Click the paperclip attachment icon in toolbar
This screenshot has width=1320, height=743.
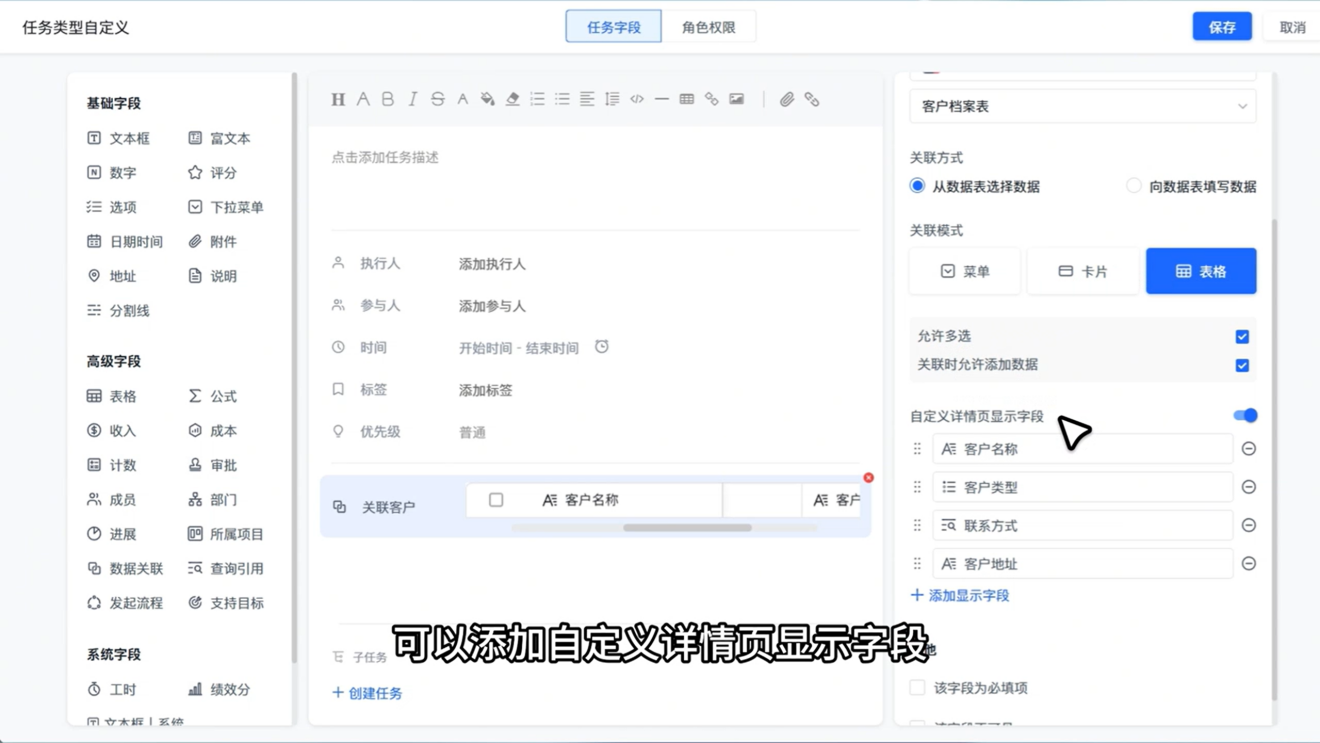point(787,99)
